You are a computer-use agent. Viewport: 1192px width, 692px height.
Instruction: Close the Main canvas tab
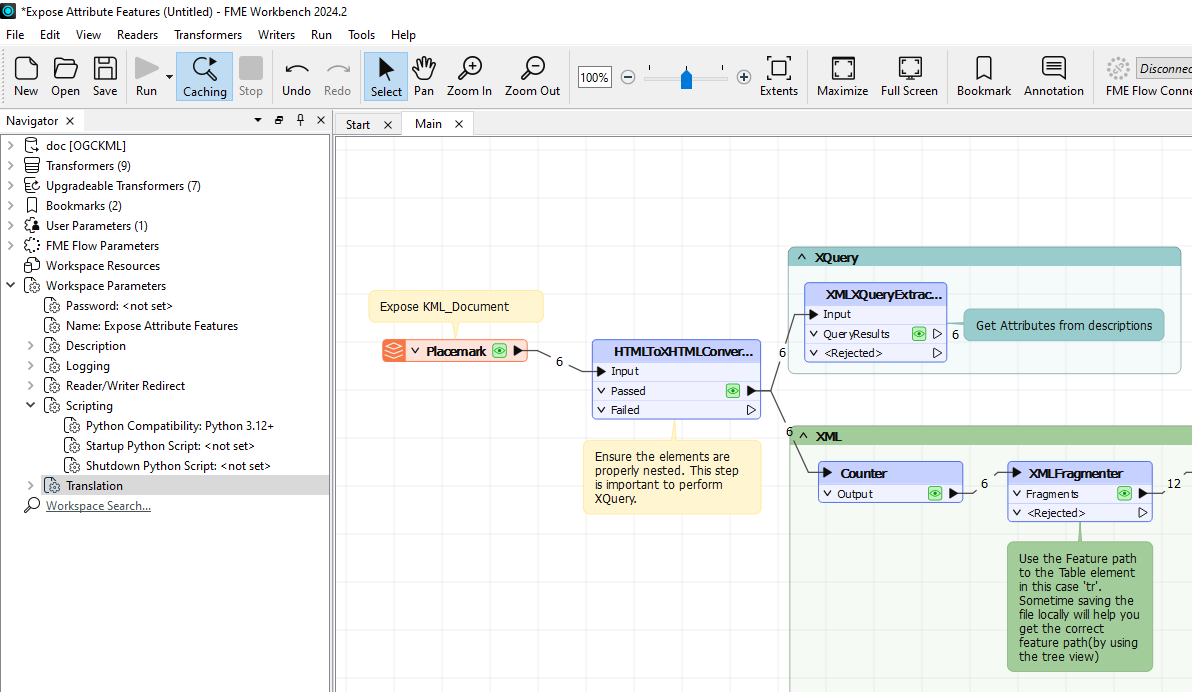[x=459, y=124]
